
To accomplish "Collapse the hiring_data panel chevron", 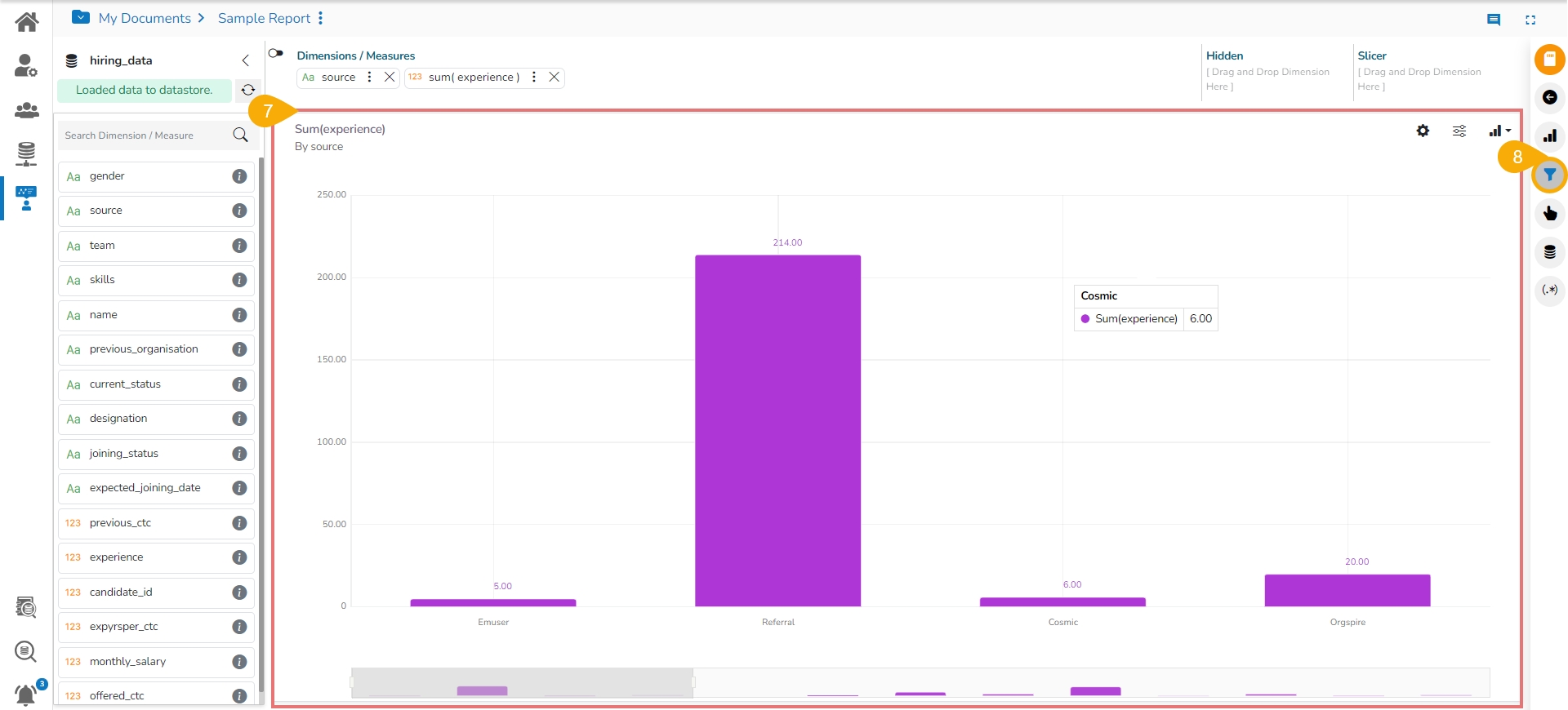I will [245, 60].
